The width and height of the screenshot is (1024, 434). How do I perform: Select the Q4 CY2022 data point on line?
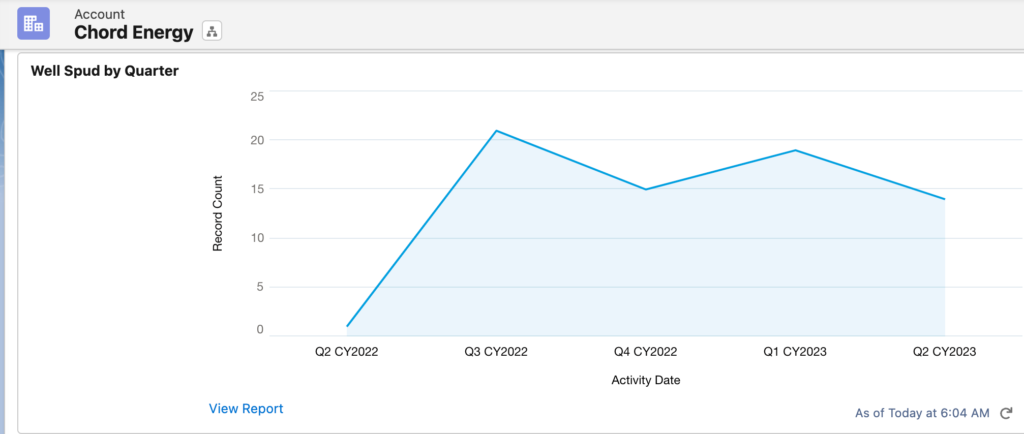[x=646, y=189]
